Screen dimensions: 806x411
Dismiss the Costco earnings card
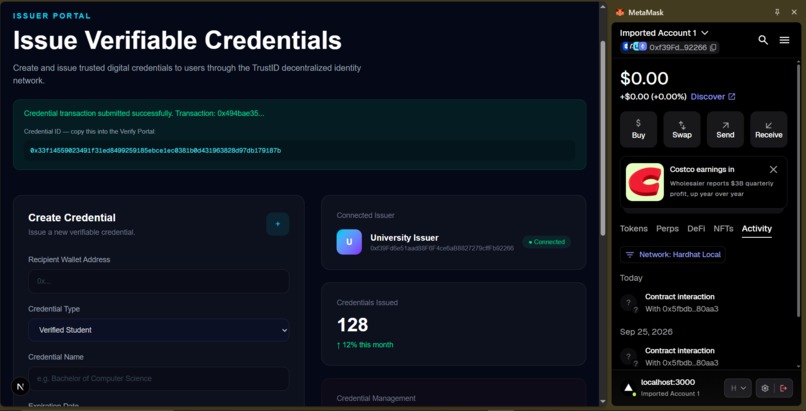click(773, 170)
